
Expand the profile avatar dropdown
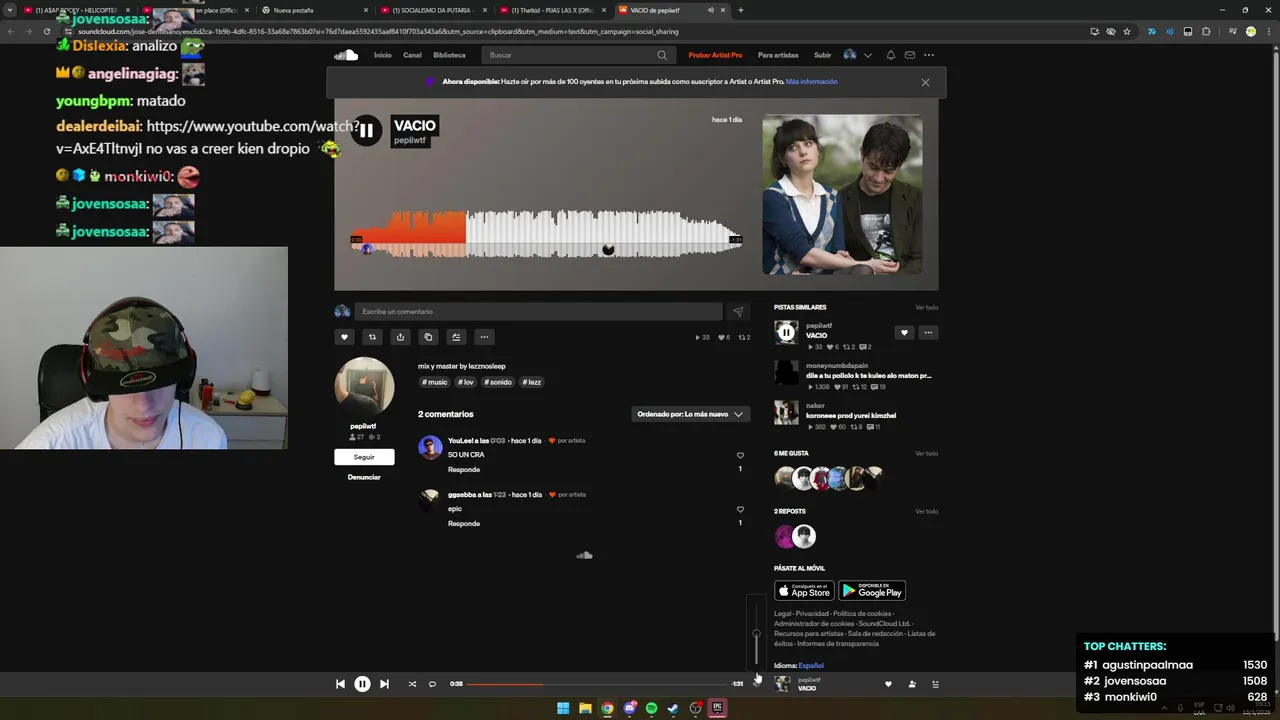pos(858,55)
